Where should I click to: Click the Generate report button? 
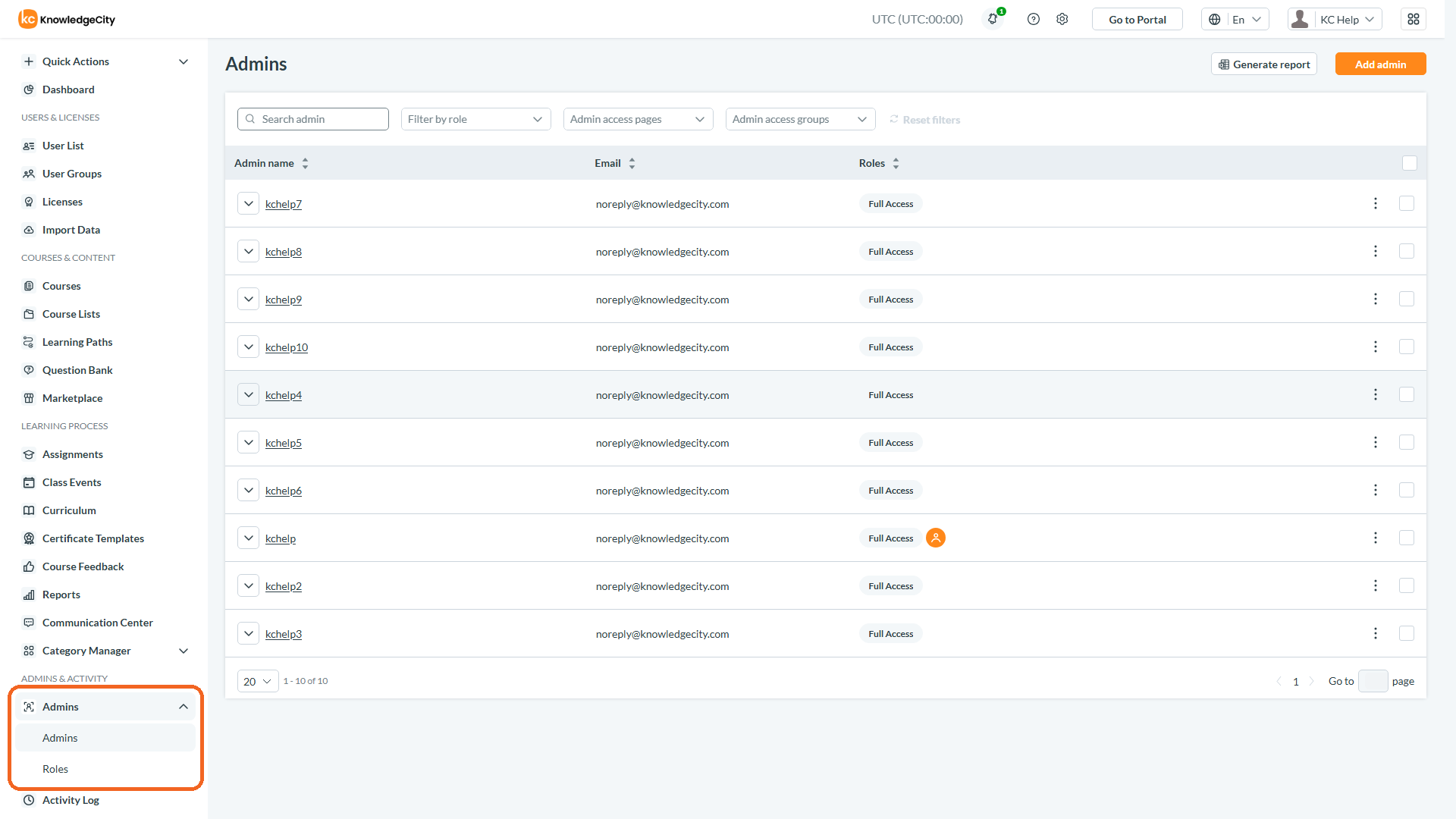coord(1263,64)
